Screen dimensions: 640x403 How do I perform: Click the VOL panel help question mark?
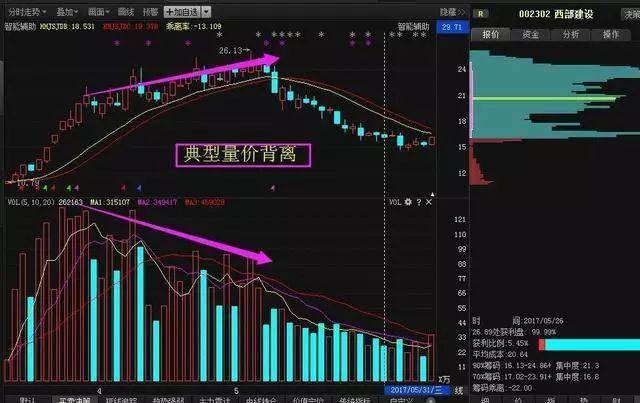(x=419, y=202)
